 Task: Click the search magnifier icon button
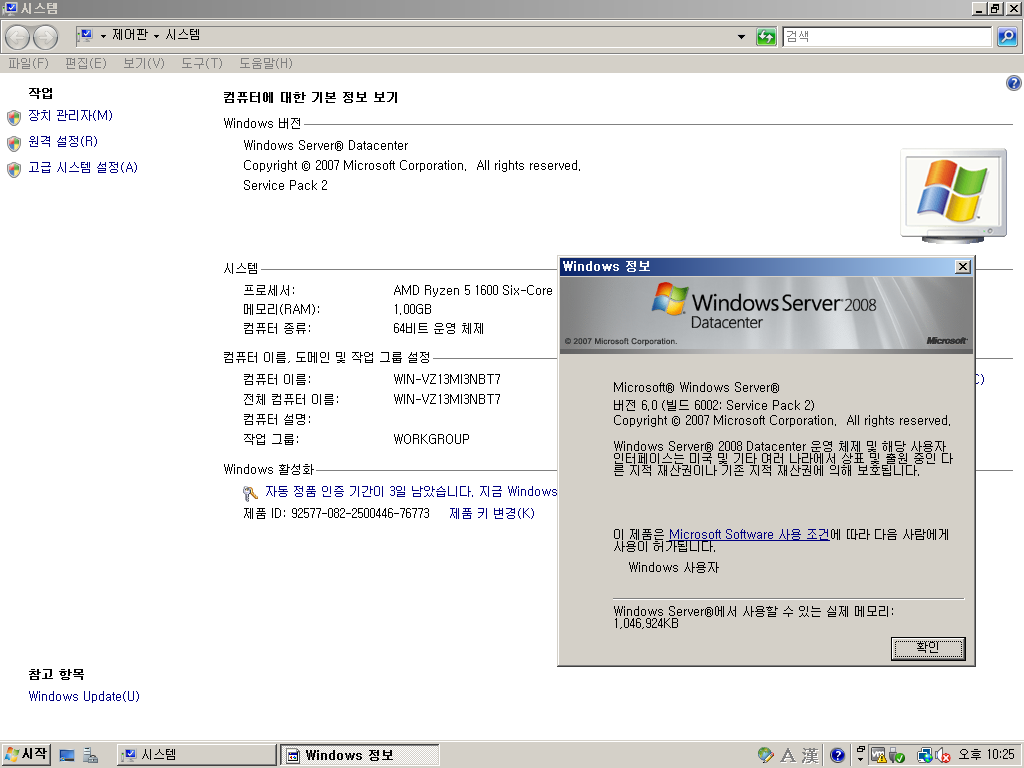(1007, 37)
